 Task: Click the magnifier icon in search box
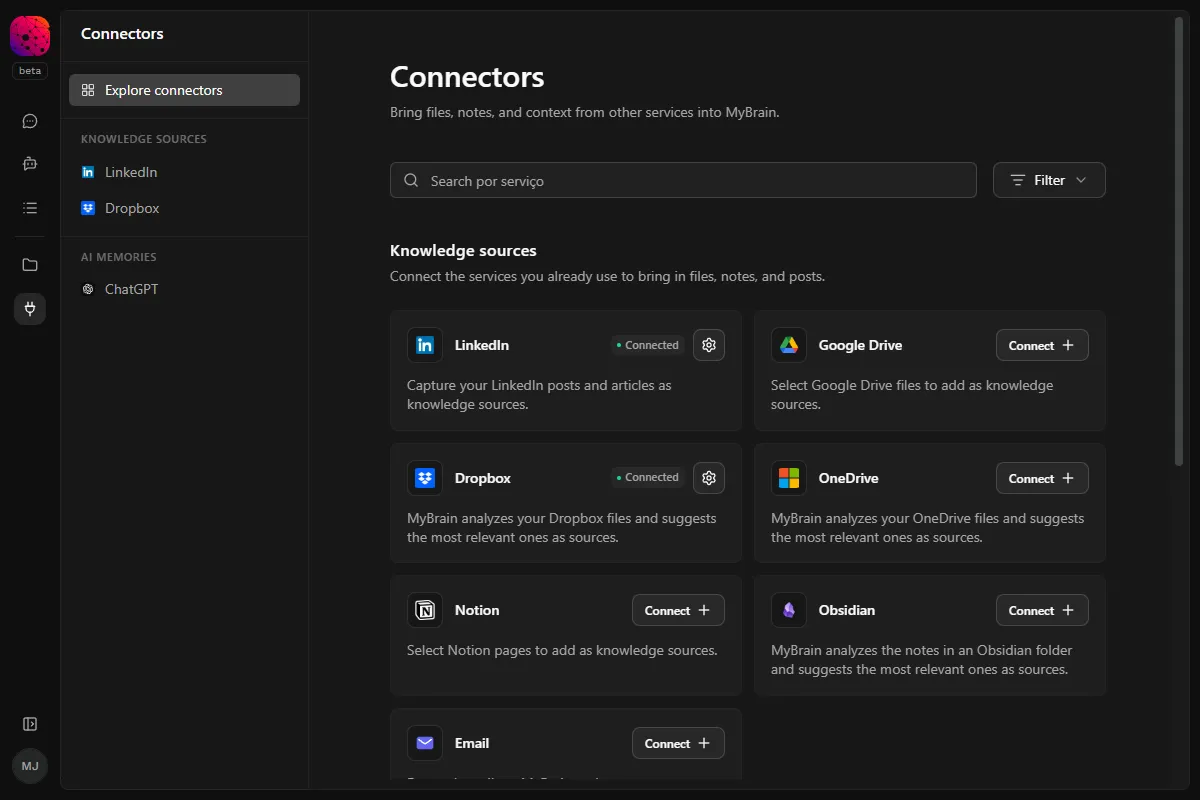pos(411,181)
